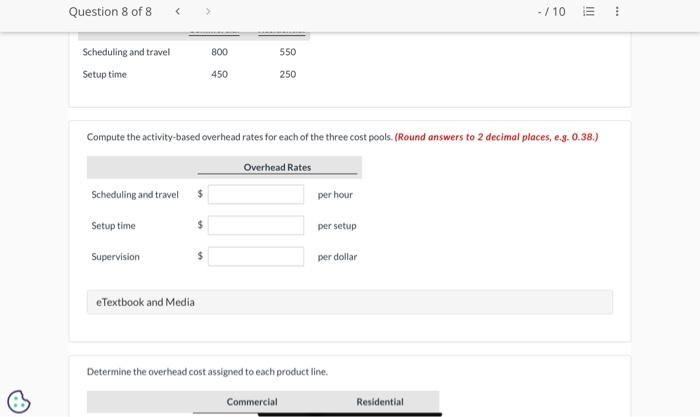The width and height of the screenshot is (700, 417).
Task: Click 'Determine the overhead cost assigned' text
Action: pyautogui.click(x=207, y=371)
